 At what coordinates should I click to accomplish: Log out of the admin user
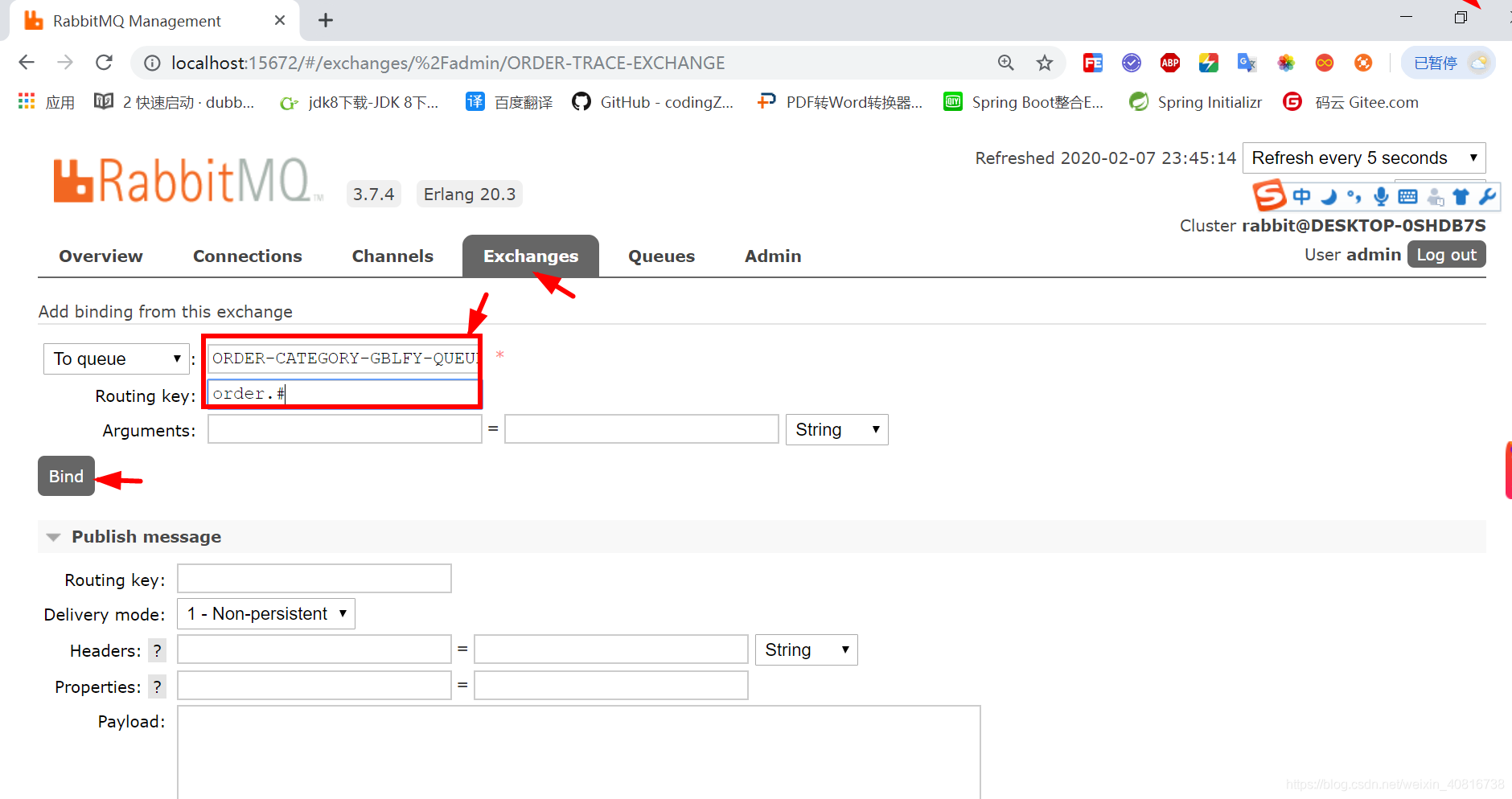click(1446, 254)
